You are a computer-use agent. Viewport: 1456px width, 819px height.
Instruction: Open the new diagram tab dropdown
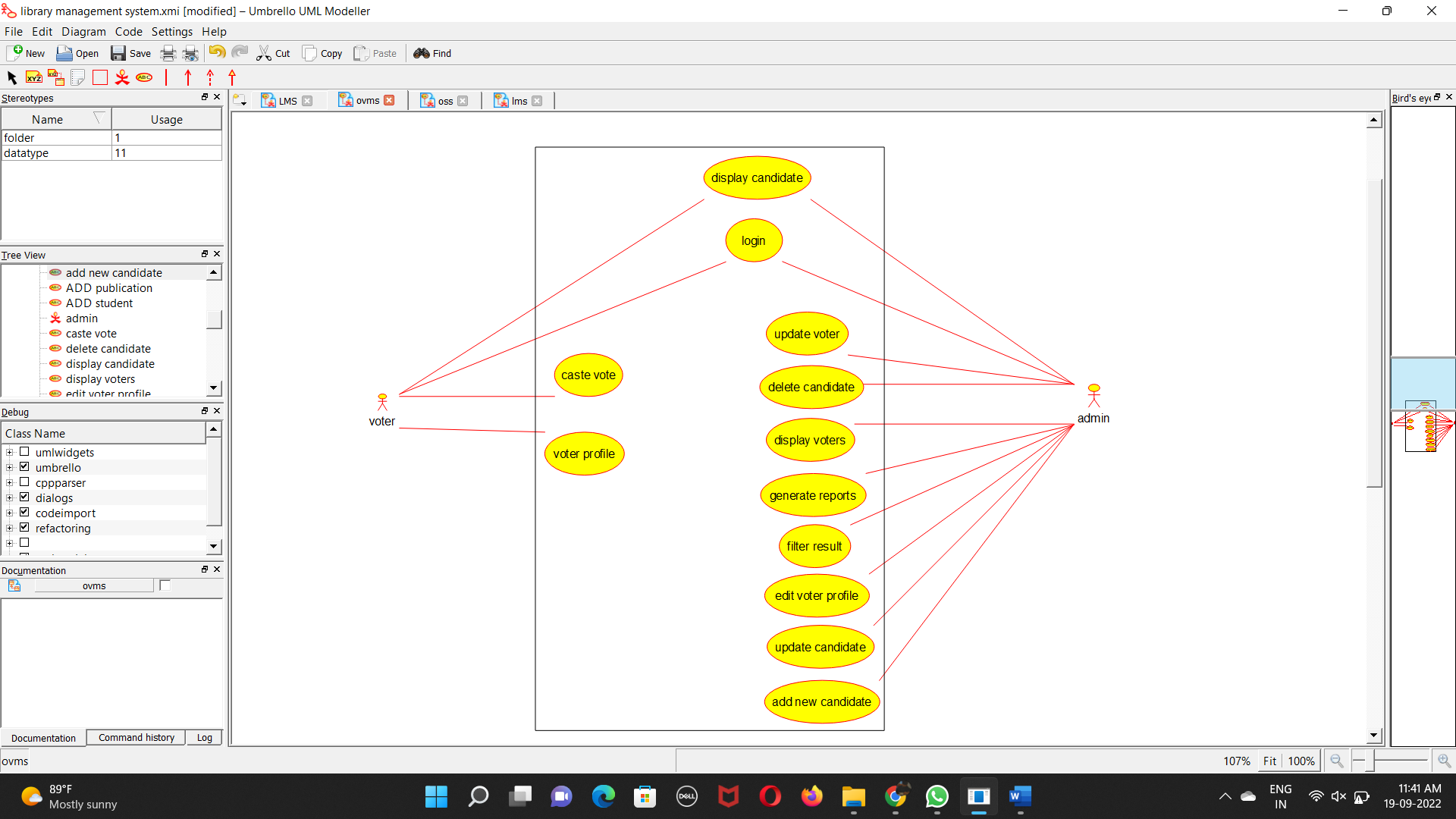click(240, 101)
